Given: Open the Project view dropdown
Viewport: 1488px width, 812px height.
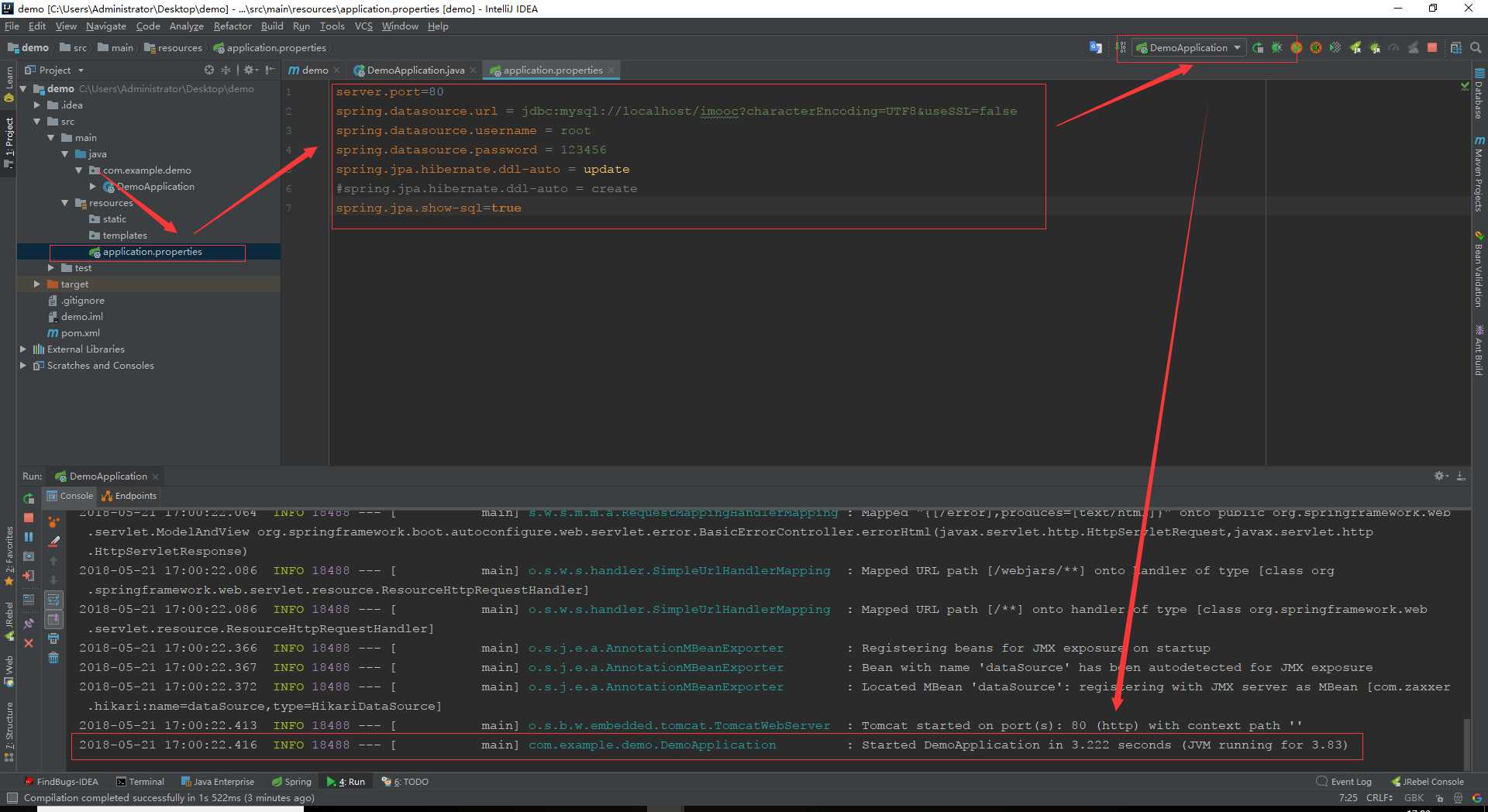Looking at the screenshot, I should point(54,70).
